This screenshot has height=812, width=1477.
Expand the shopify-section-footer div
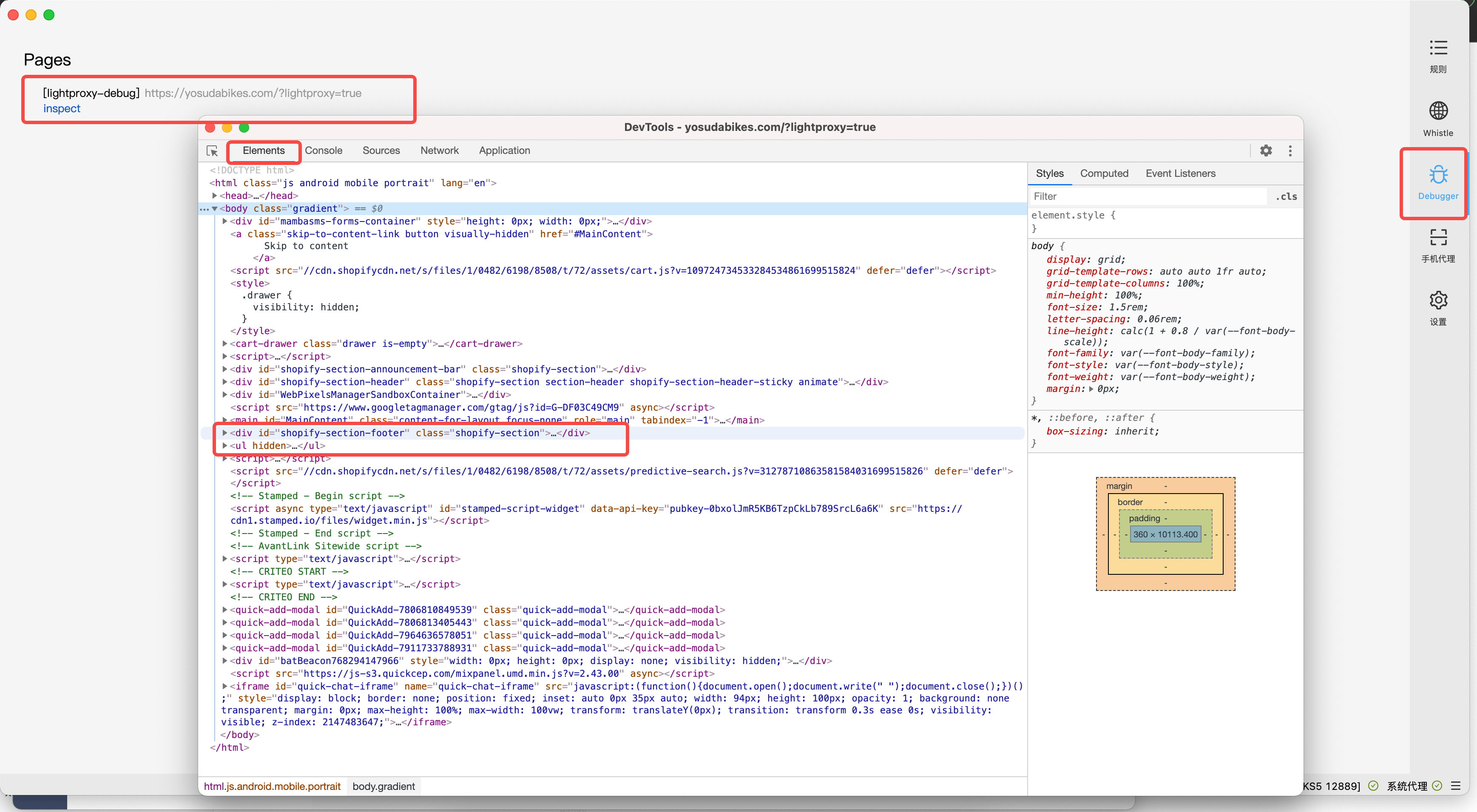(x=225, y=433)
